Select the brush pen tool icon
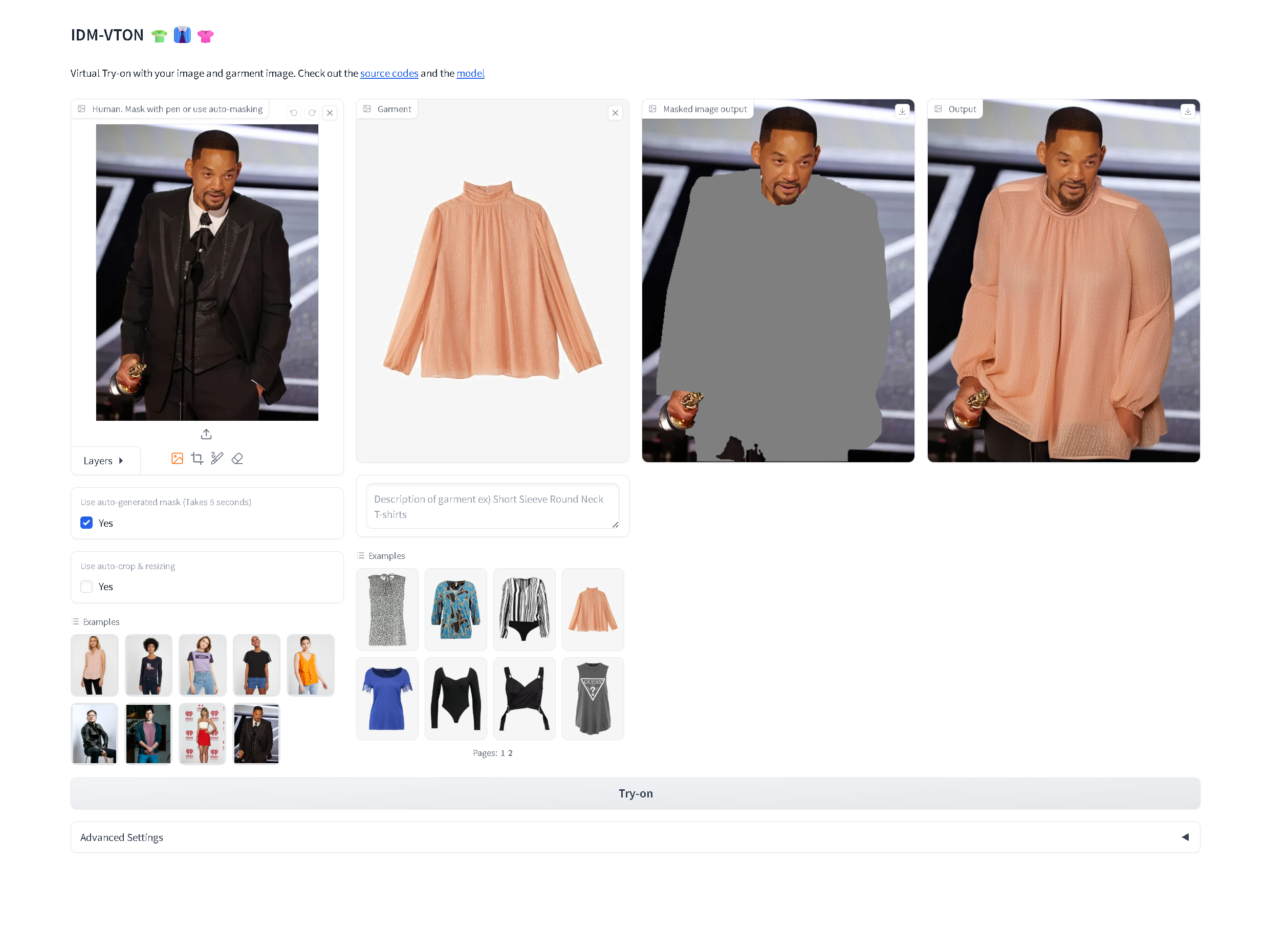 coord(217,459)
